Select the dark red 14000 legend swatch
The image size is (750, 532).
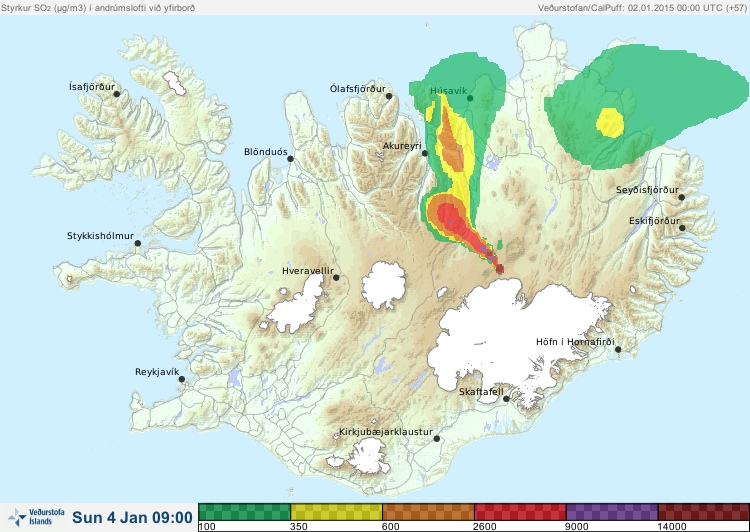click(x=704, y=512)
